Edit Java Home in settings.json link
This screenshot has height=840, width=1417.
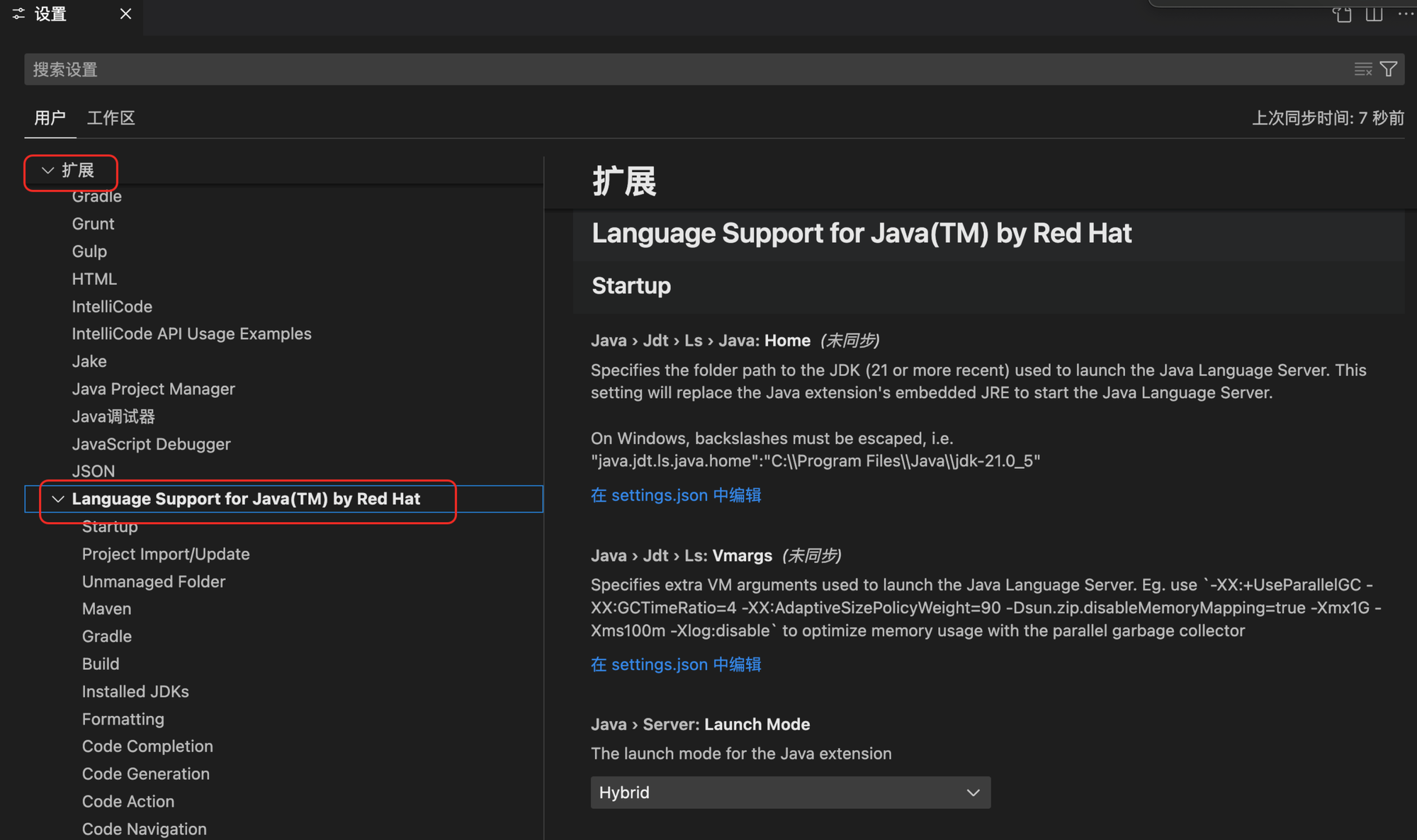point(675,495)
